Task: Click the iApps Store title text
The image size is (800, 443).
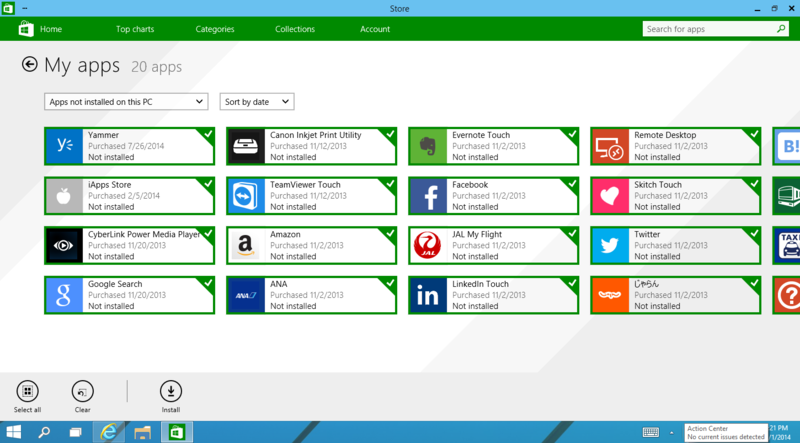Action: tap(109, 185)
